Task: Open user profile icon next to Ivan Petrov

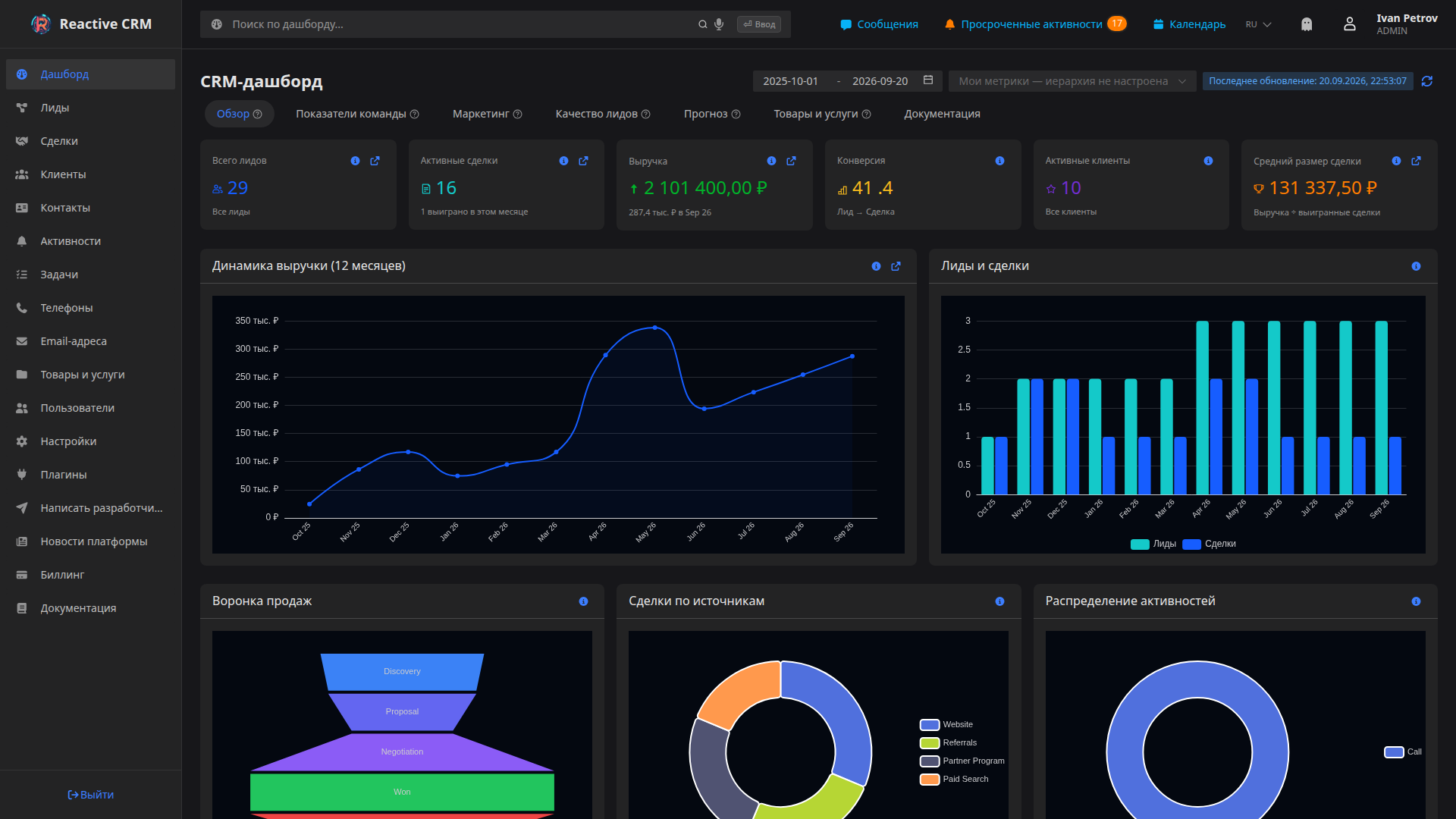Action: [1350, 24]
